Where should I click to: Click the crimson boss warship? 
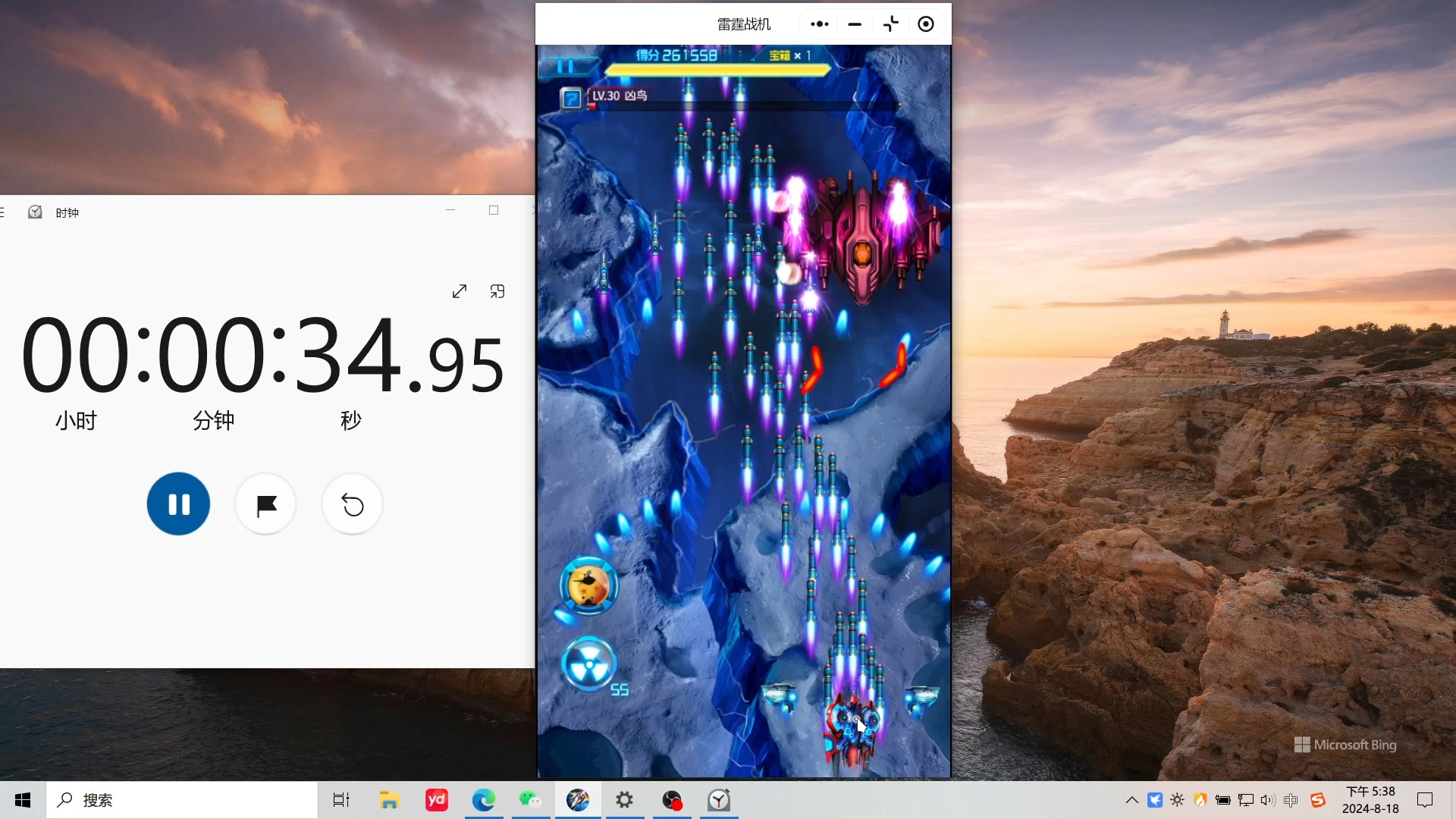(x=864, y=239)
